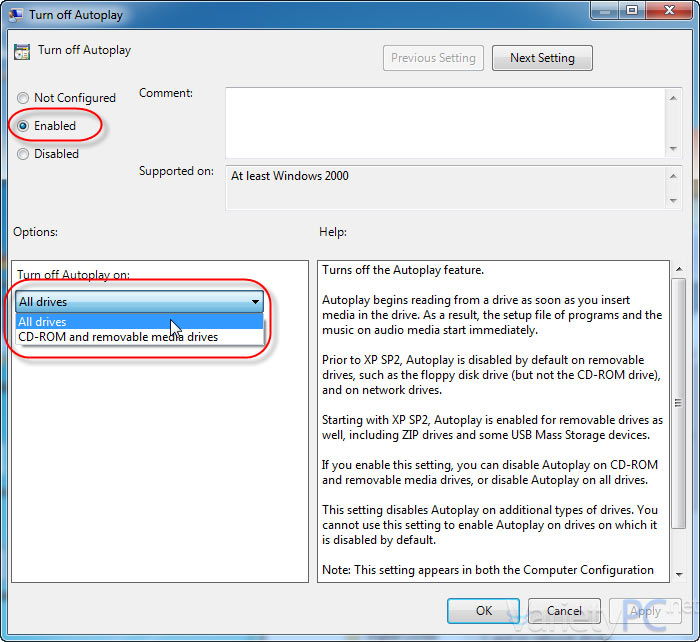
Task: Click Help pane scroll down arrow
Action: [x=679, y=575]
